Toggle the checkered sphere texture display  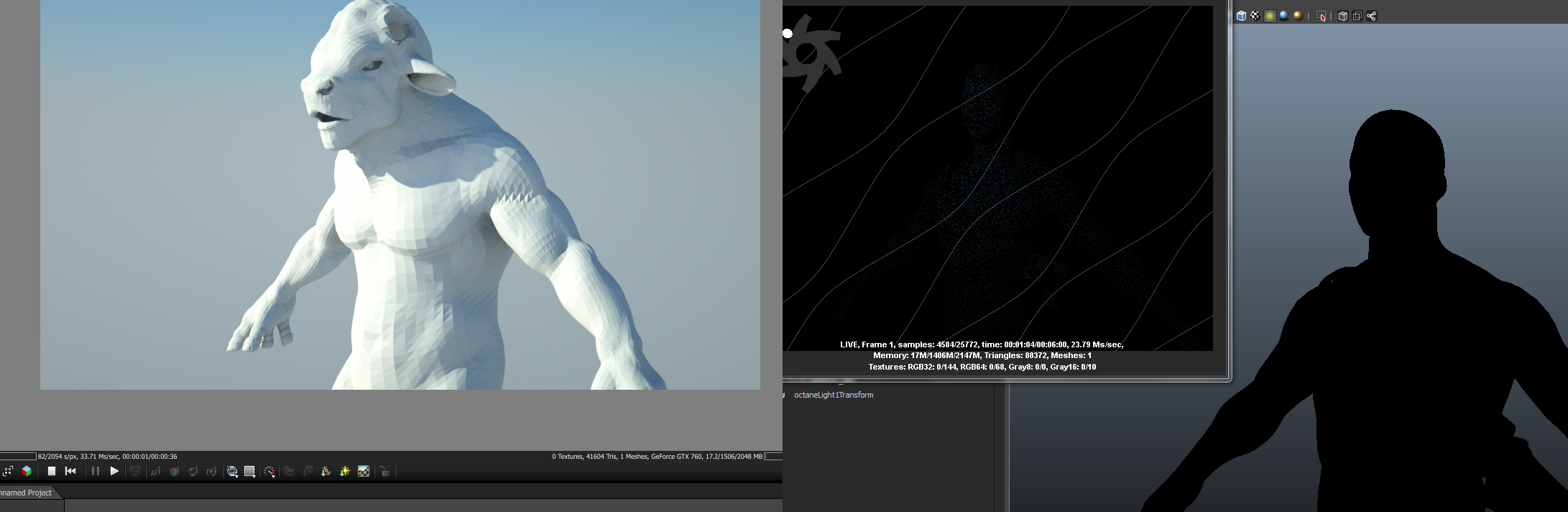click(1255, 16)
